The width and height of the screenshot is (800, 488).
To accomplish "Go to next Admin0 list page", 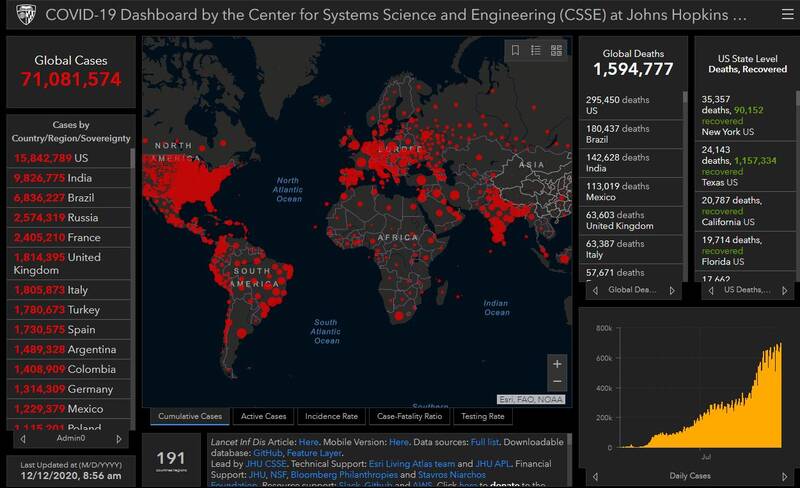I will point(119,439).
